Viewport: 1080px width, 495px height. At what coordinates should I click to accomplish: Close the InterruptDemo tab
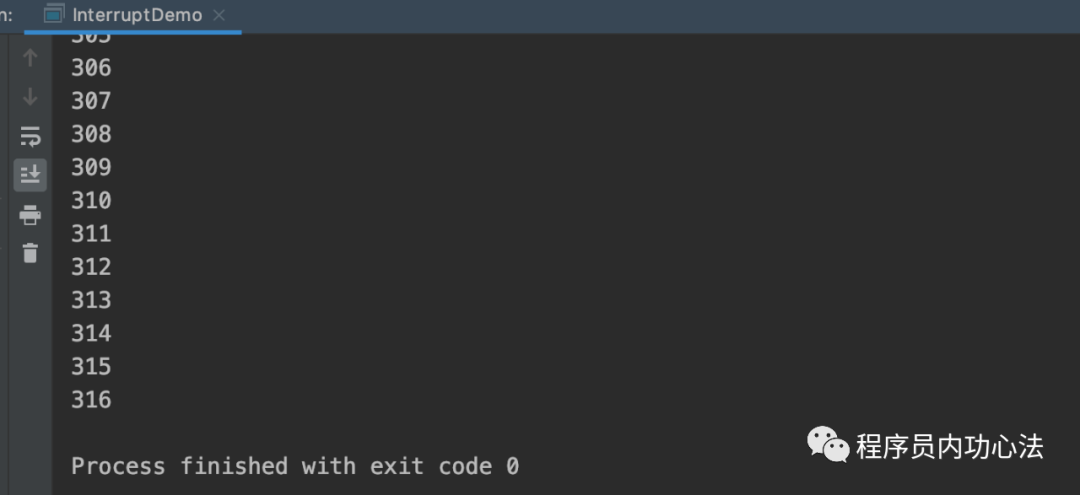[x=219, y=15]
